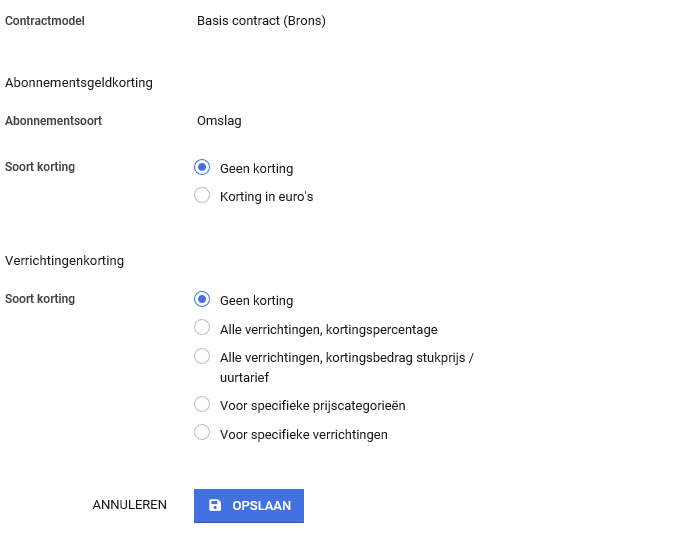This screenshot has height=534, width=686.
Task: Click the 'Contractmodel' field label
Action: (x=45, y=21)
